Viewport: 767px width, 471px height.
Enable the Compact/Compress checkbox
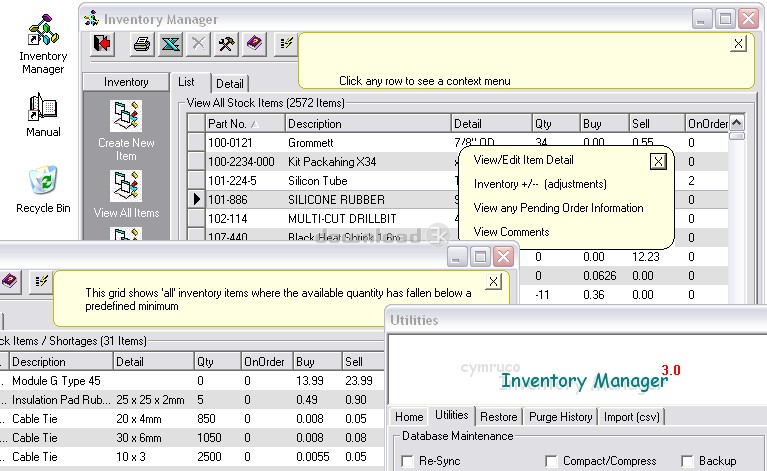tap(551, 461)
